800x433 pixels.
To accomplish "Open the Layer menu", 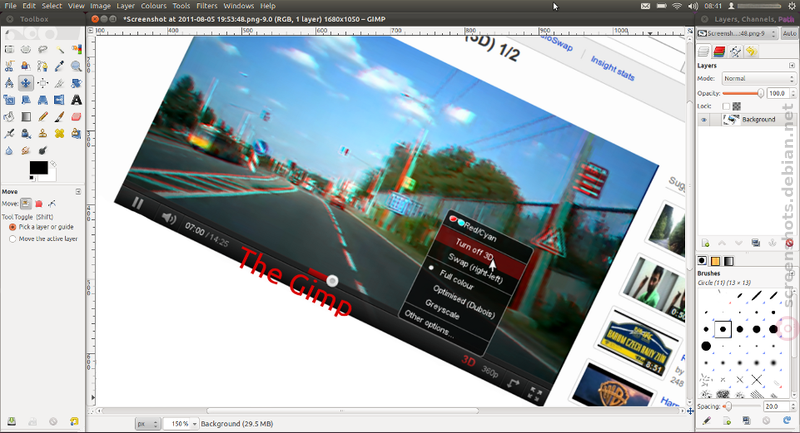I will click(x=126, y=6).
